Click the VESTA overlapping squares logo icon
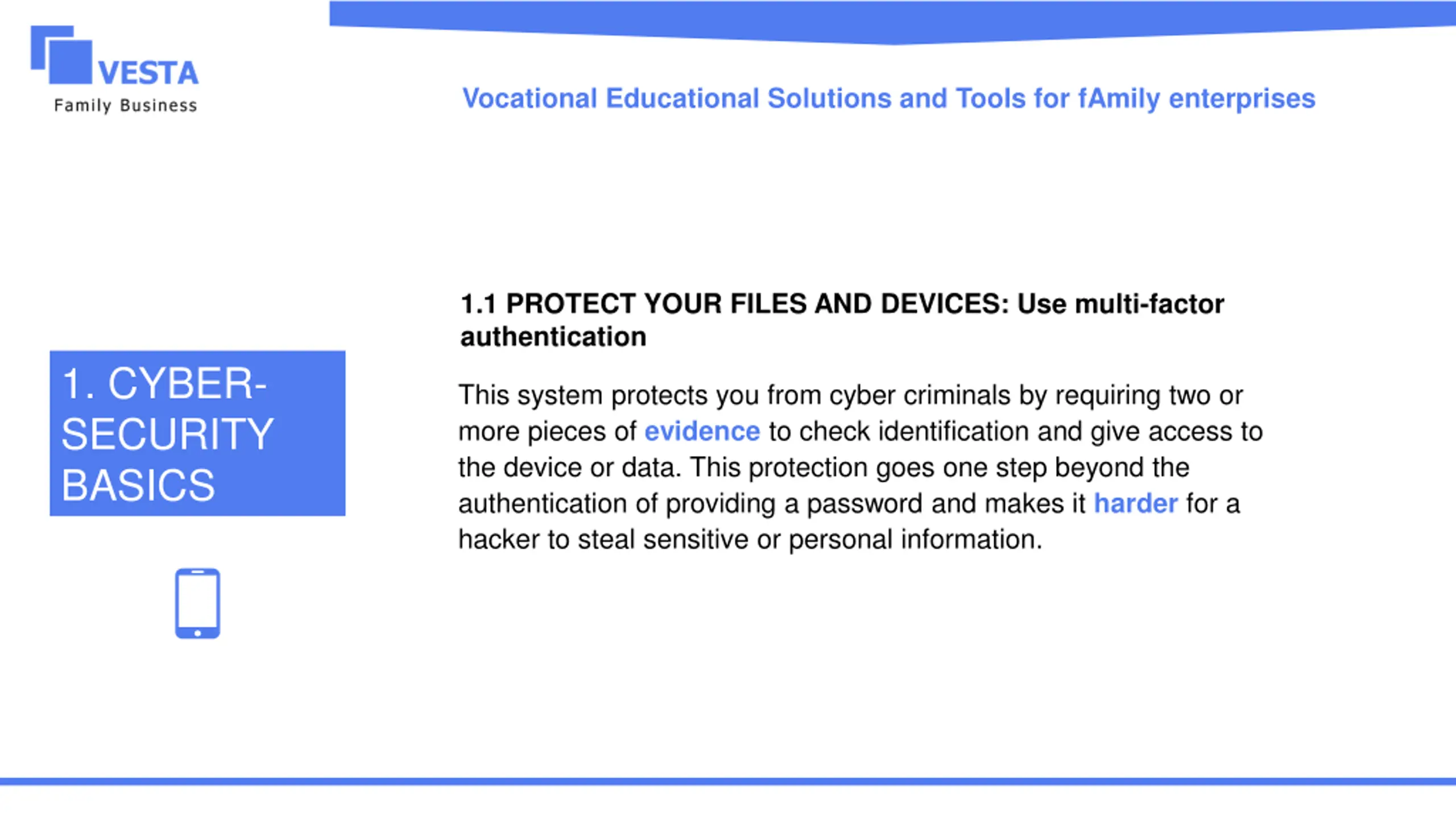 click(61, 55)
